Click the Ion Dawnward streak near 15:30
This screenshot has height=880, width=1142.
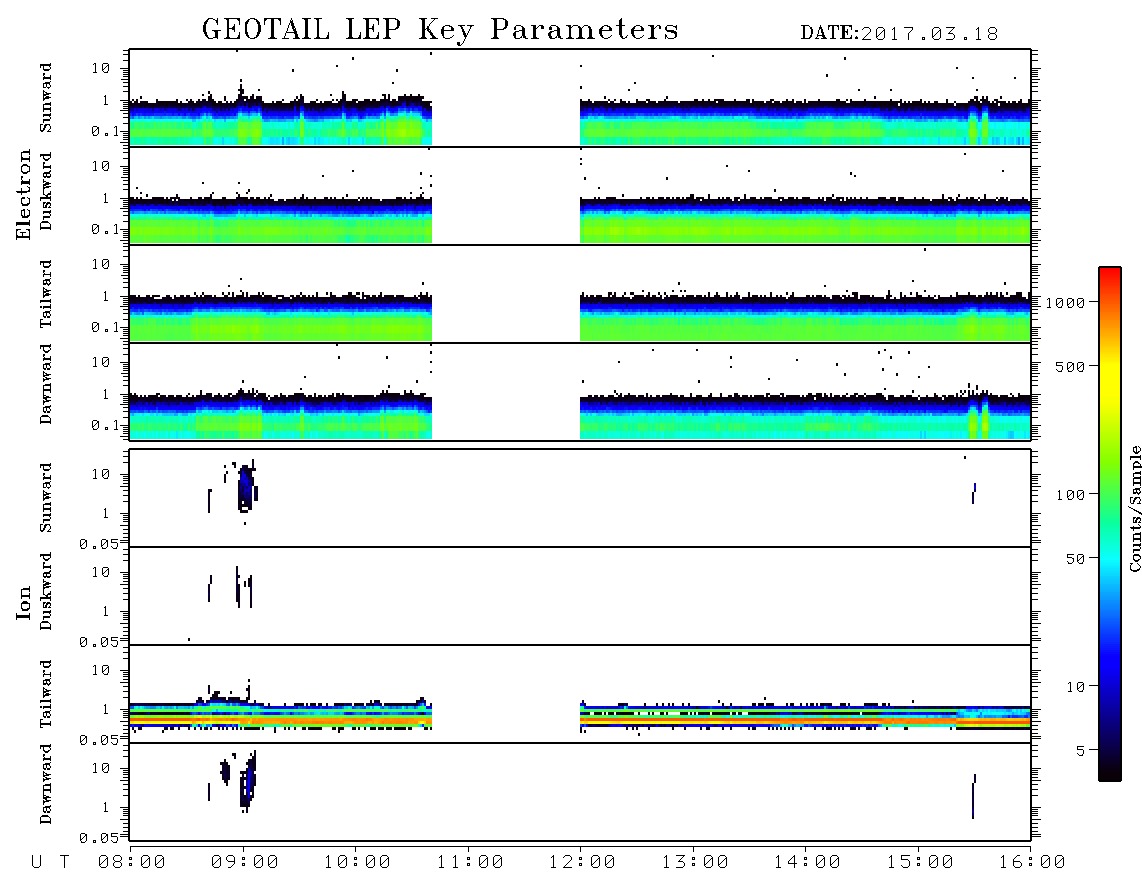click(x=973, y=797)
